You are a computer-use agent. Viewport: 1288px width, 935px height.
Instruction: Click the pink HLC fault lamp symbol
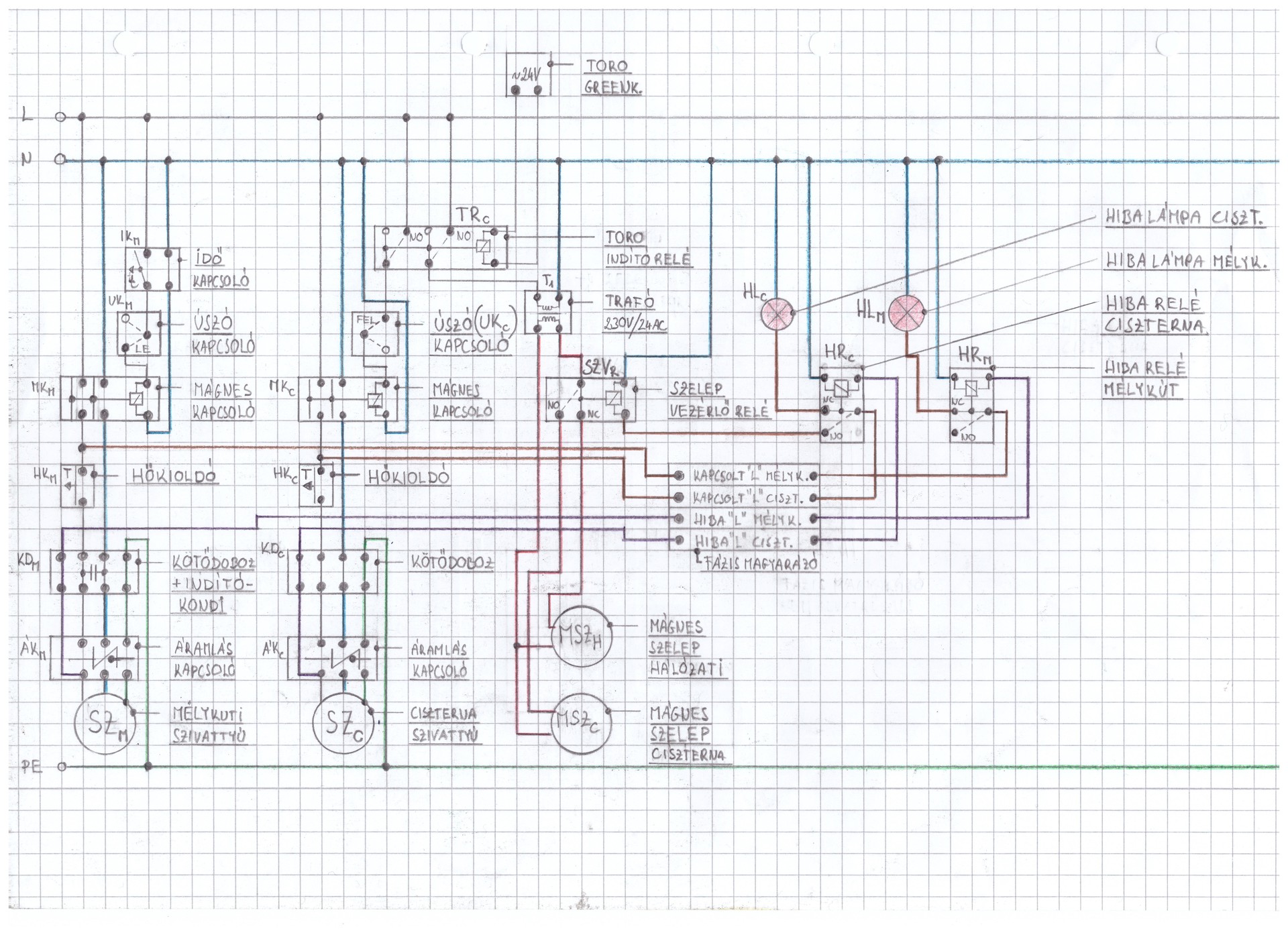777,313
